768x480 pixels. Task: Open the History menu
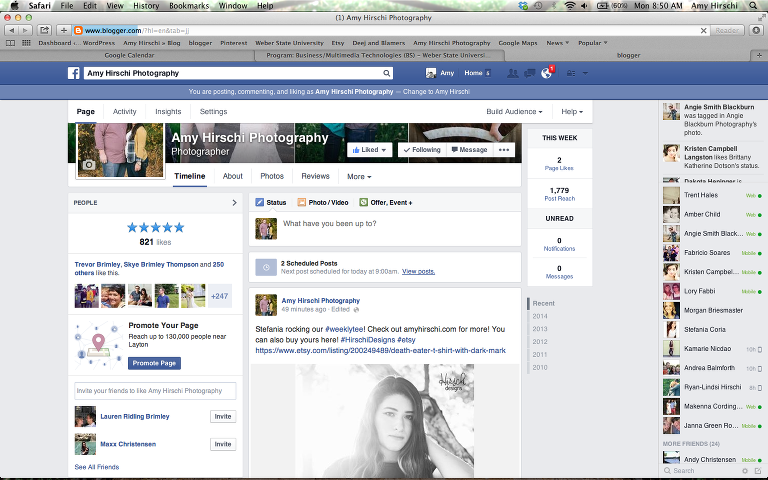(x=146, y=5)
